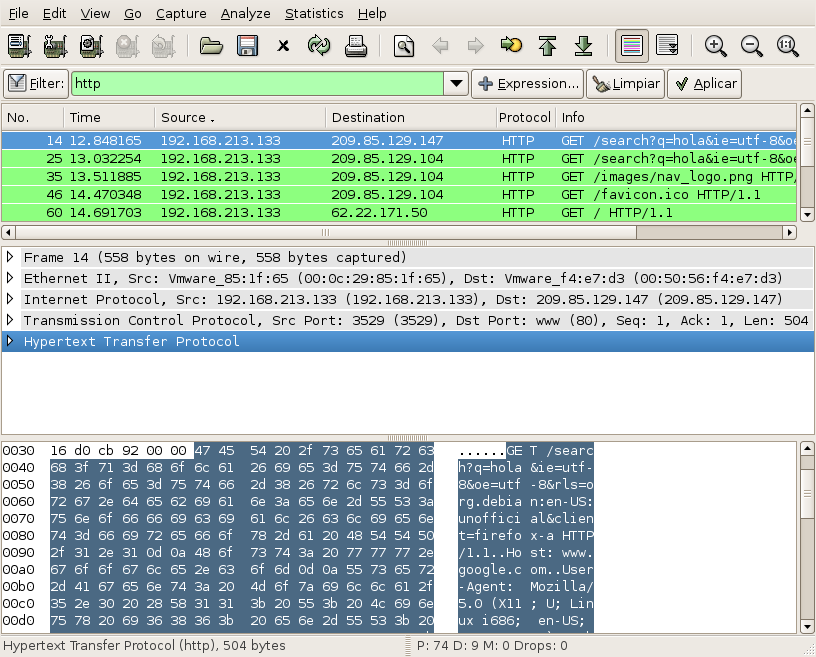Print packets with printer icon
The height and width of the screenshot is (657, 816).
pos(355,46)
